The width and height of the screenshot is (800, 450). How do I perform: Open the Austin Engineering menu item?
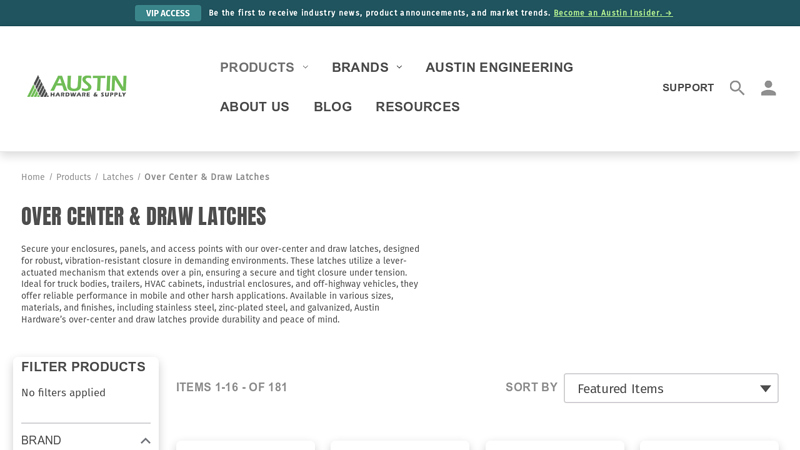[x=499, y=67]
